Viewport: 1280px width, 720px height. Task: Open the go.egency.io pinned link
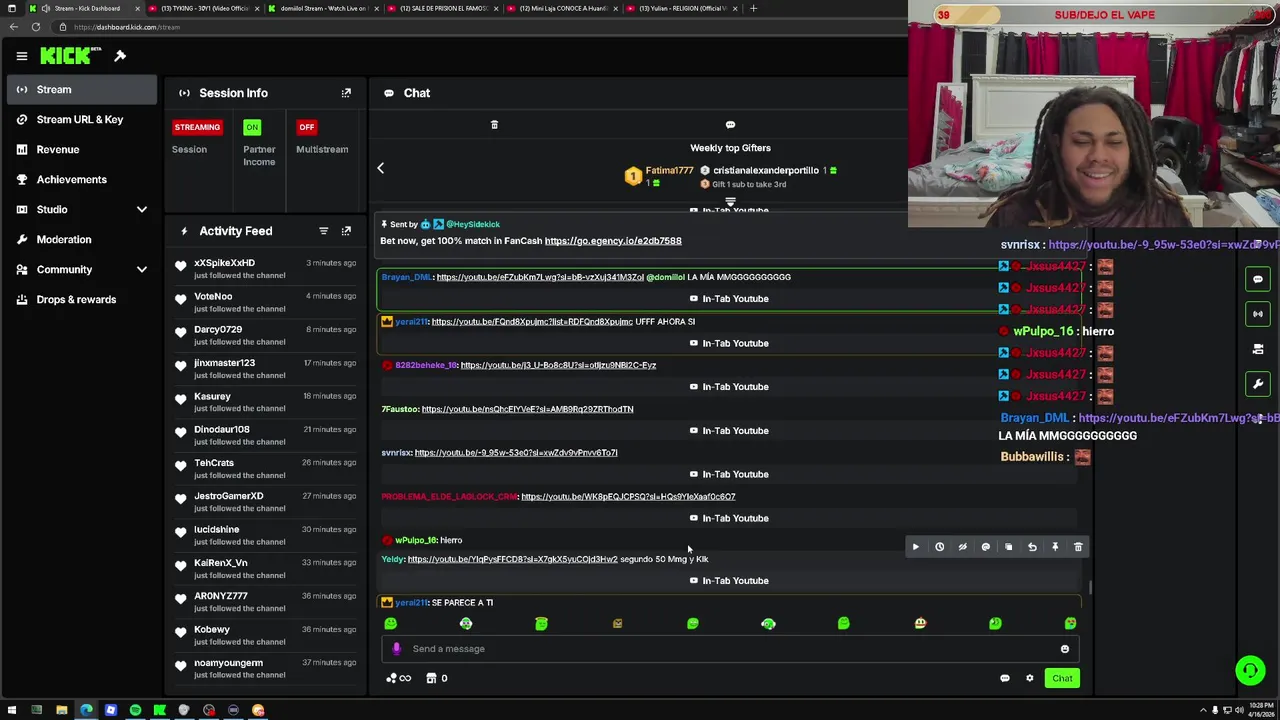(613, 241)
